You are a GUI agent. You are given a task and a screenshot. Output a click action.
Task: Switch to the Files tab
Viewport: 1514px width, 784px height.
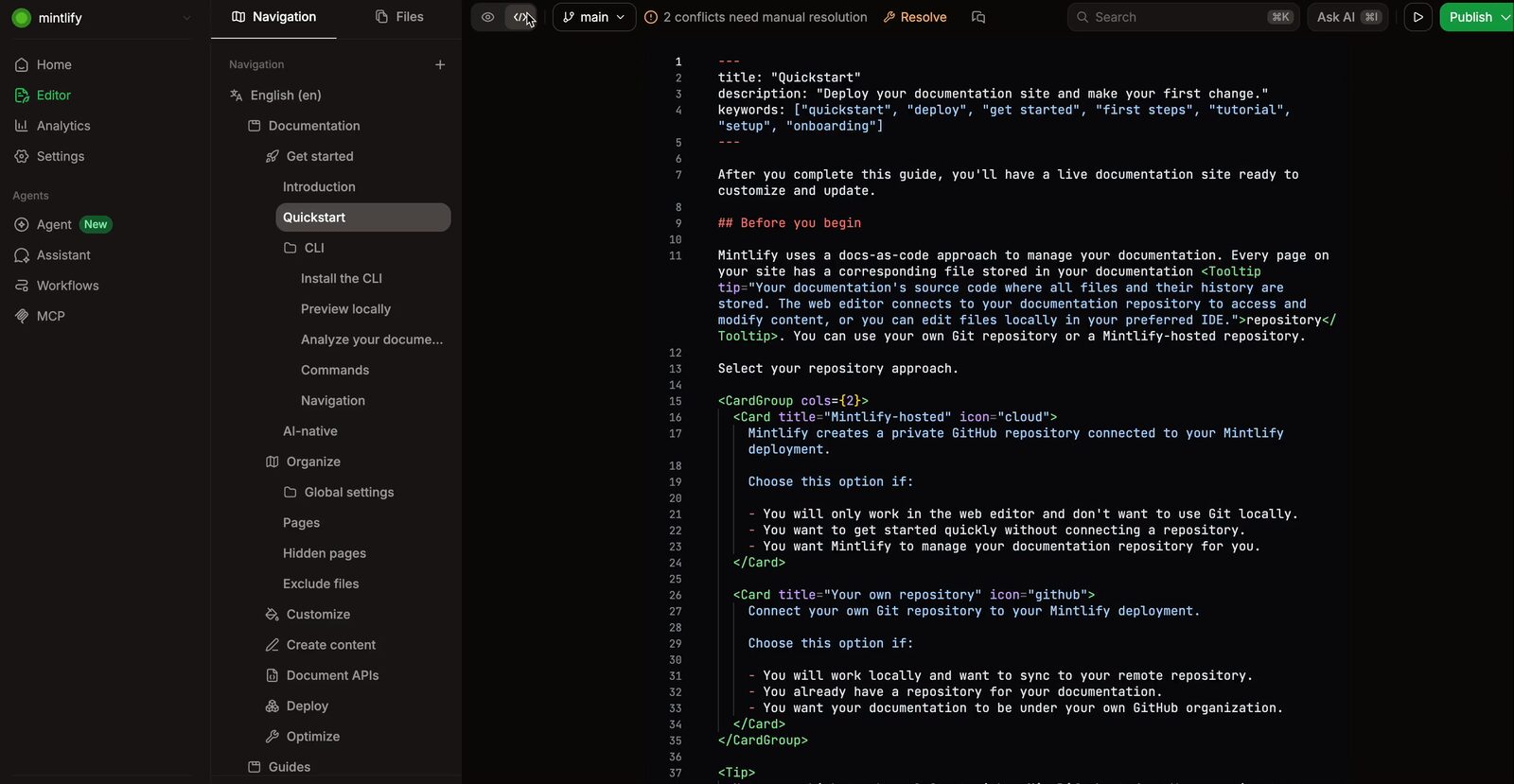click(399, 17)
